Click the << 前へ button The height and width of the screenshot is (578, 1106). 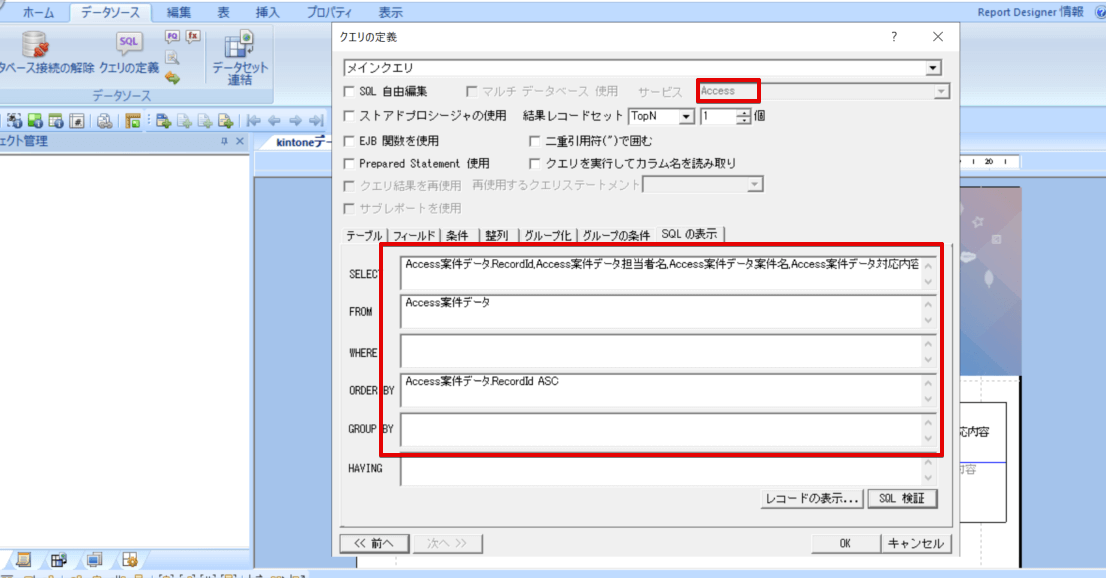pos(375,543)
